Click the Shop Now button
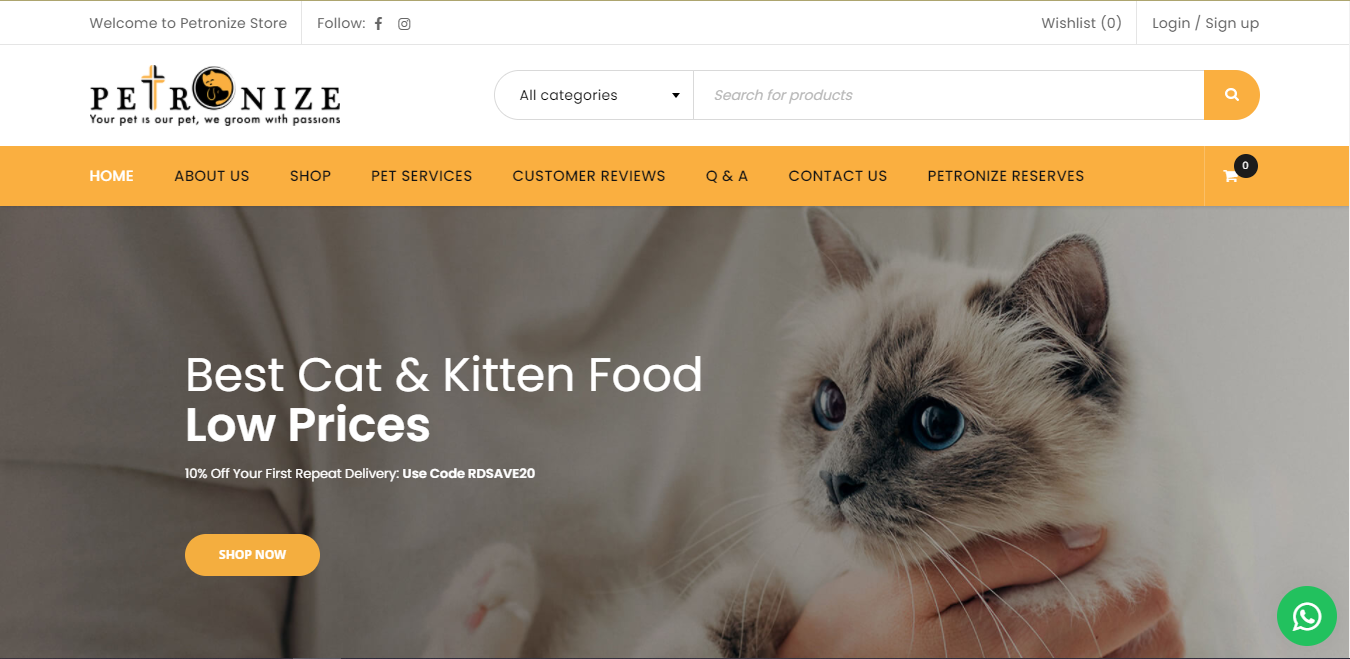 click(252, 555)
